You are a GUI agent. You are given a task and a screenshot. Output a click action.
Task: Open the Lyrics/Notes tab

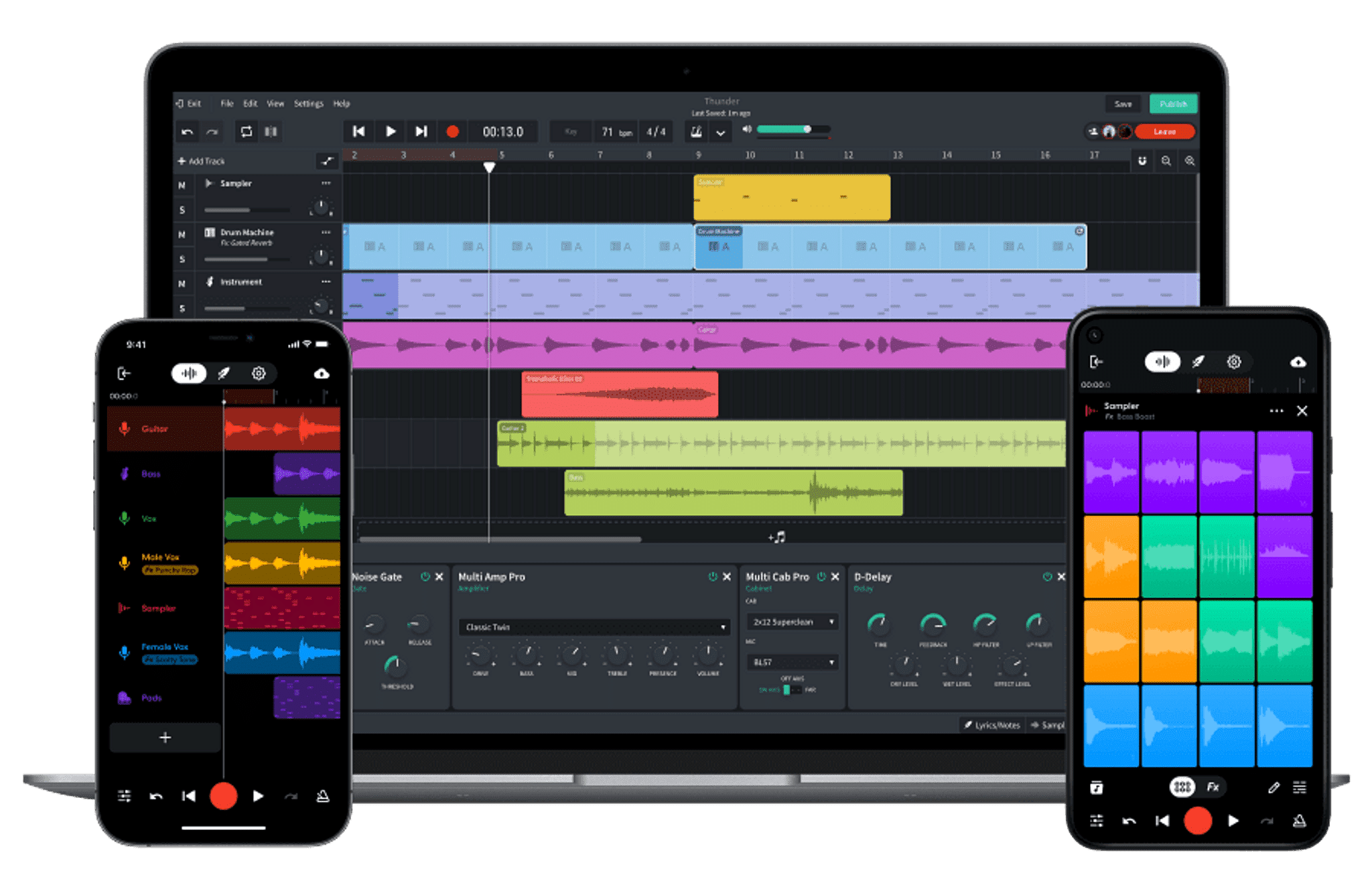click(991, 725)
